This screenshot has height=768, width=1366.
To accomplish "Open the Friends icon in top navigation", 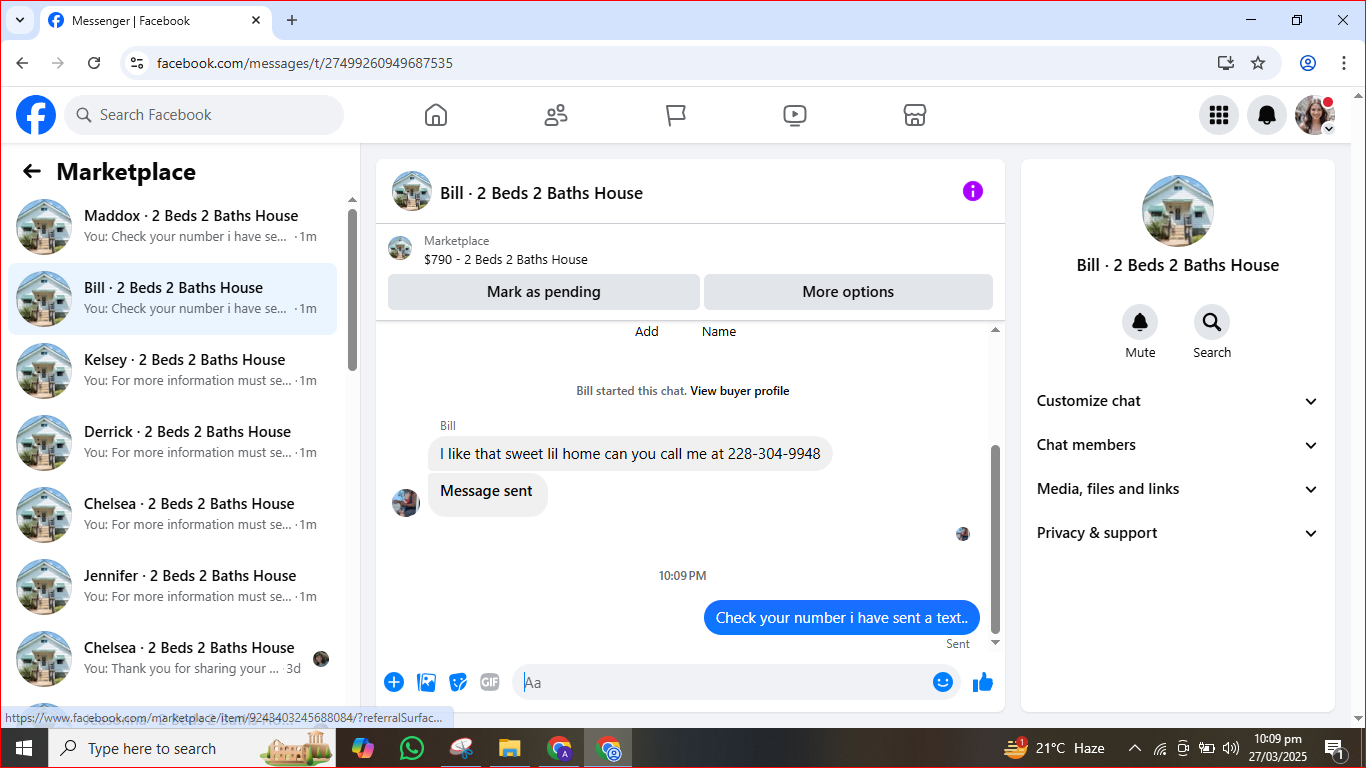I will coord(556,115).
